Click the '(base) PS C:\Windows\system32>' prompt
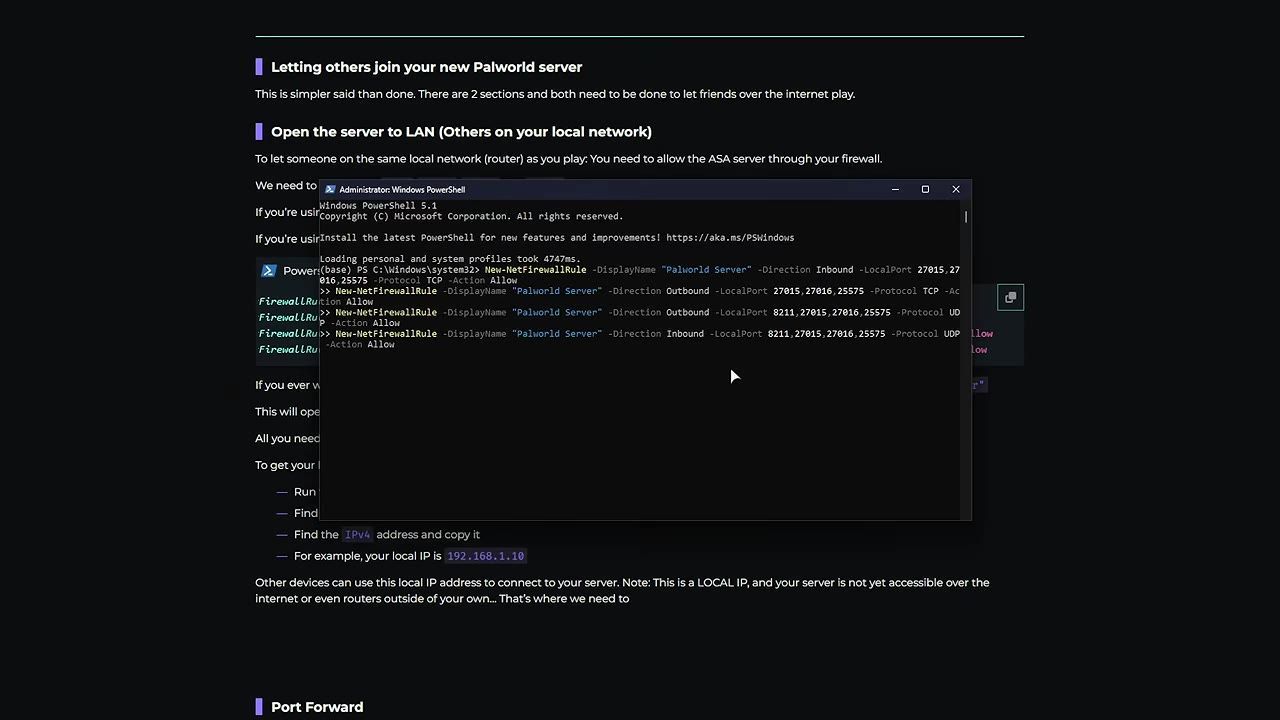Viewport: 1280px width, 720px height. click(400, 270)
